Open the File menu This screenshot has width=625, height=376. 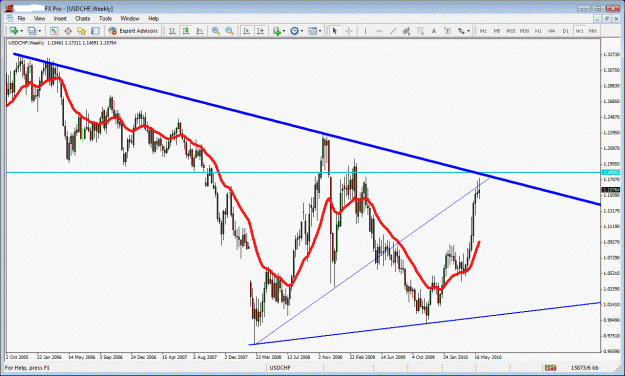click(21, 18)
